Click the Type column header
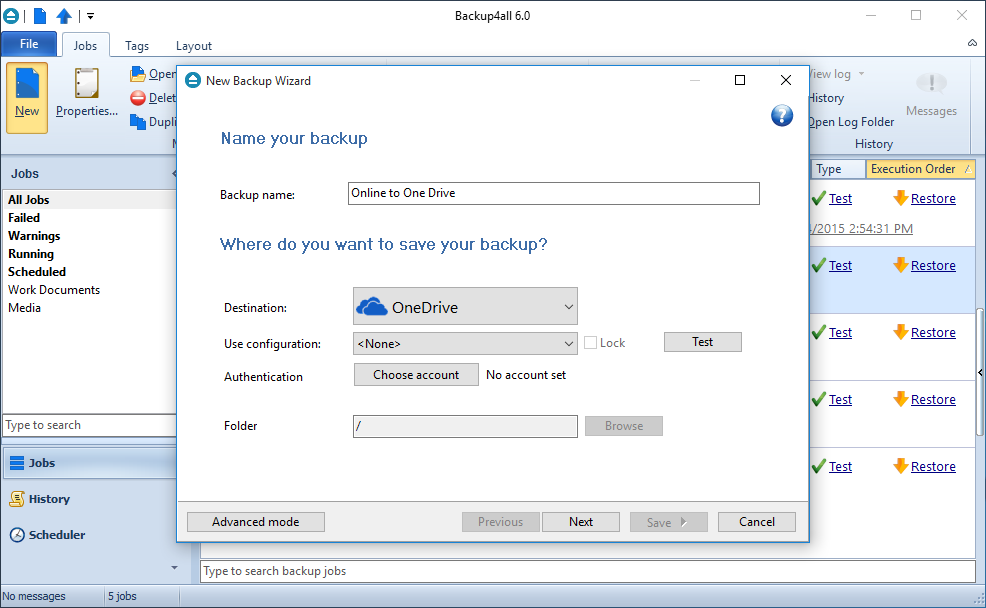The image size is (986, 608). point(838,169)
